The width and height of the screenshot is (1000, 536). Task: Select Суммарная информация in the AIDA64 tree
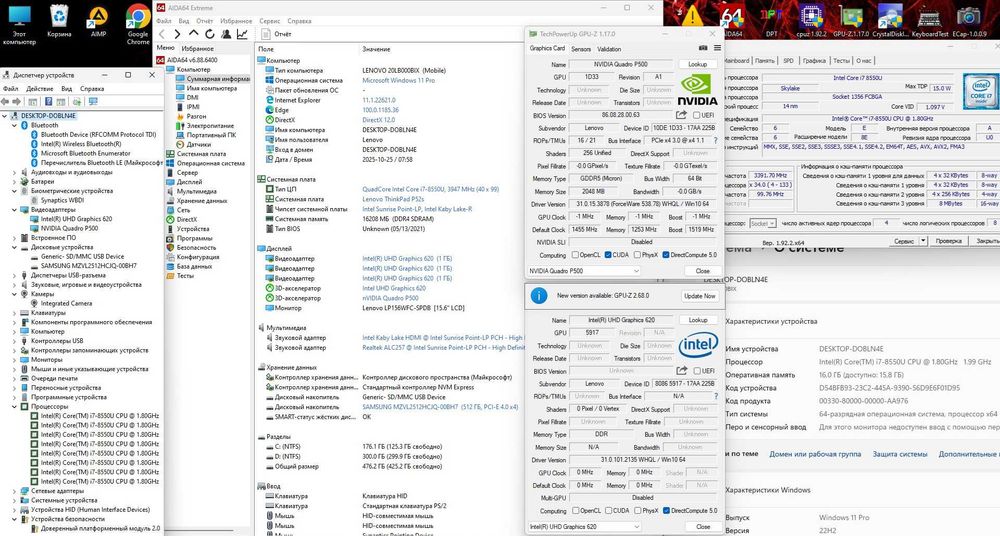coord(215,78)
